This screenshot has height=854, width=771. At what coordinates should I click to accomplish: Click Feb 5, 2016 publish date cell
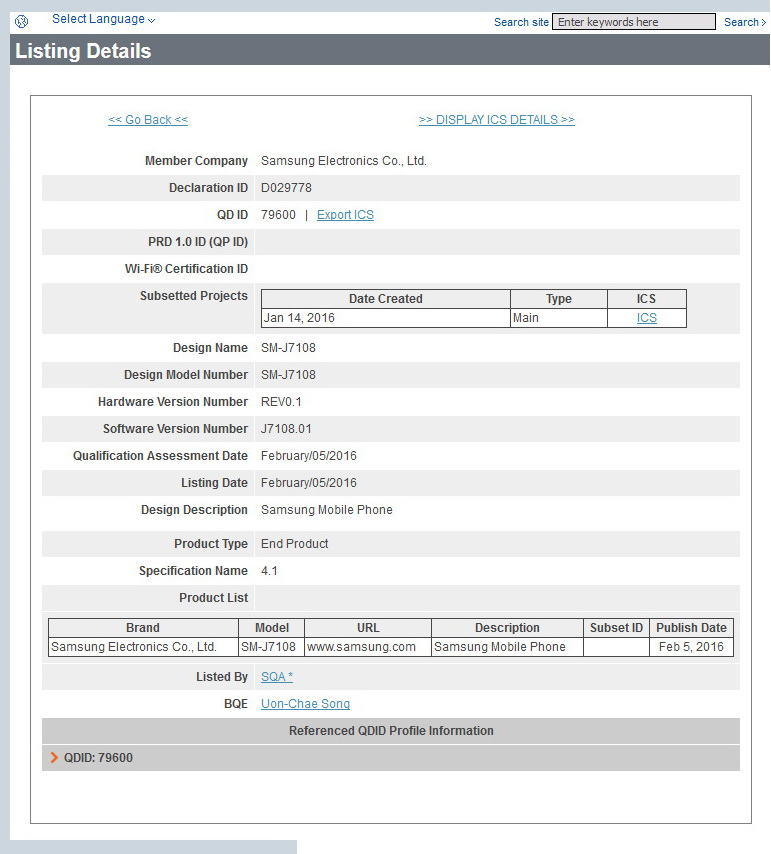point(691,647)
